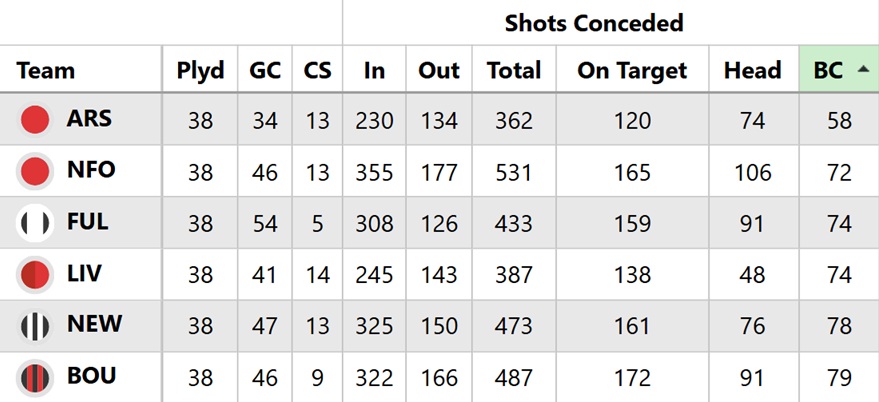Screen dimensions: 879x402
Task: Click NFO's BC value 72
Action: tap(839, 173)
